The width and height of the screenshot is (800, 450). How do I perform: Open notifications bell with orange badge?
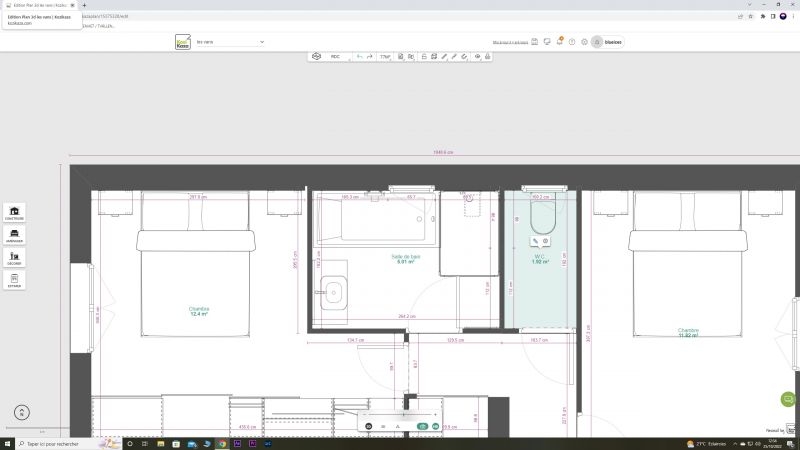560,41
